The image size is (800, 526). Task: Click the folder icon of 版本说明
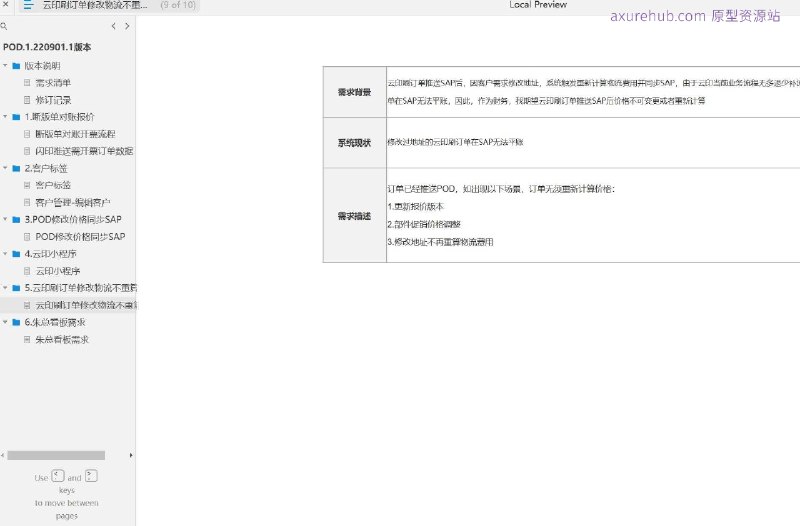[16, 66]
